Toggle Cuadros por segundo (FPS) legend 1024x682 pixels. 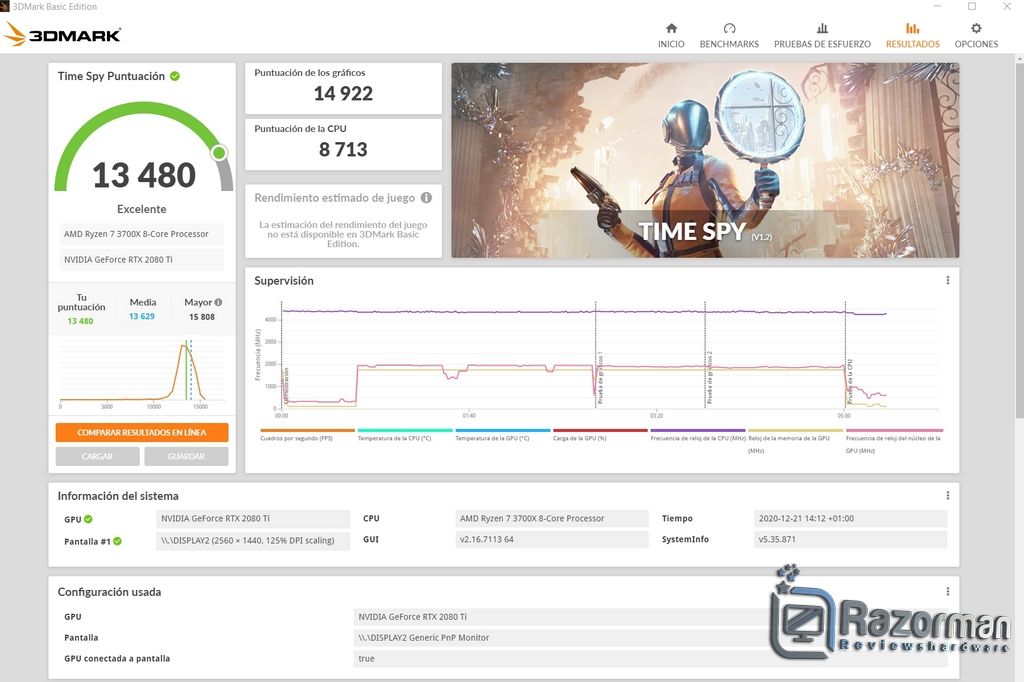point(307,435)
